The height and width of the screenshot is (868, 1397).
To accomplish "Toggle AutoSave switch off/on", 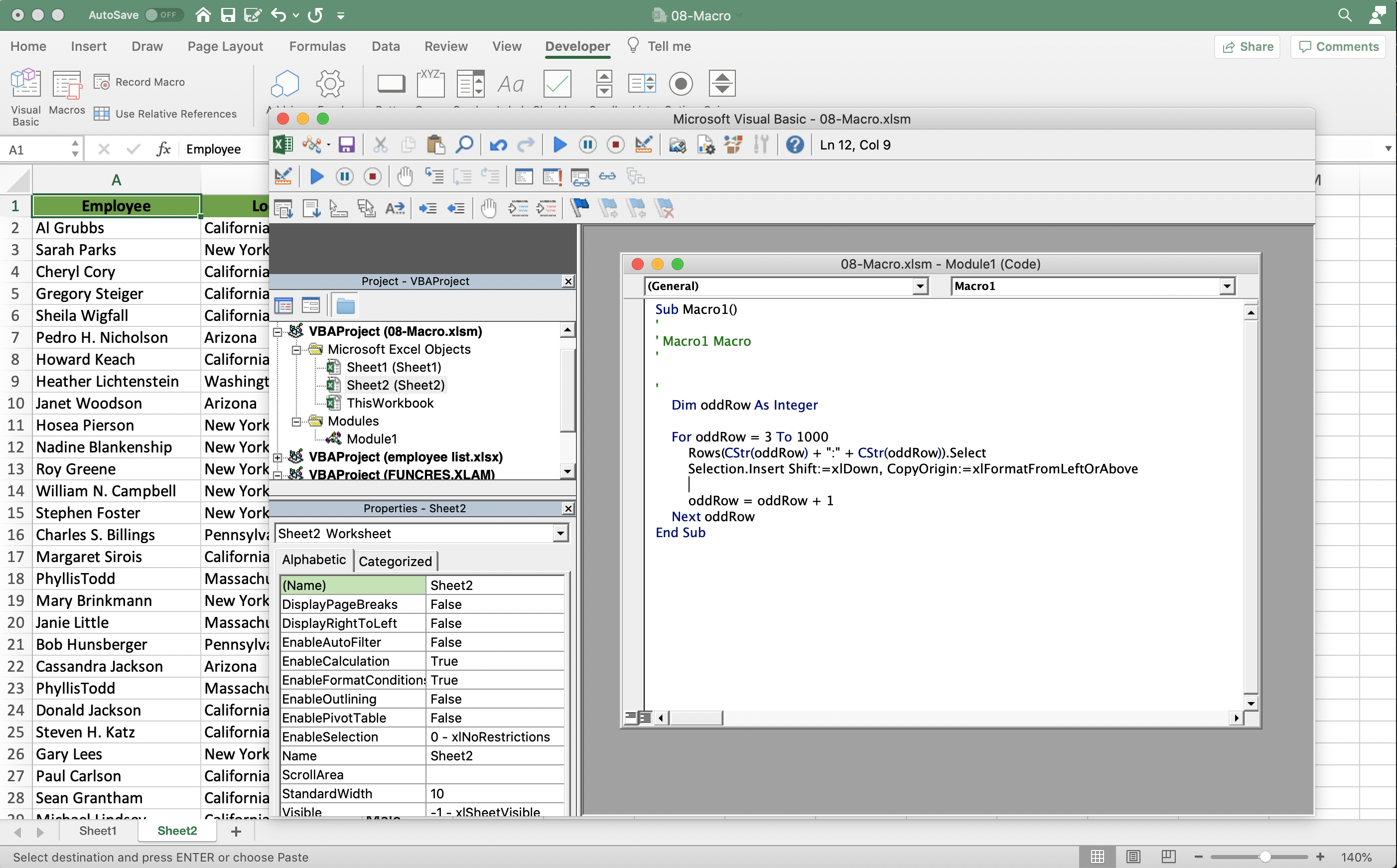I will click(163, 15).
